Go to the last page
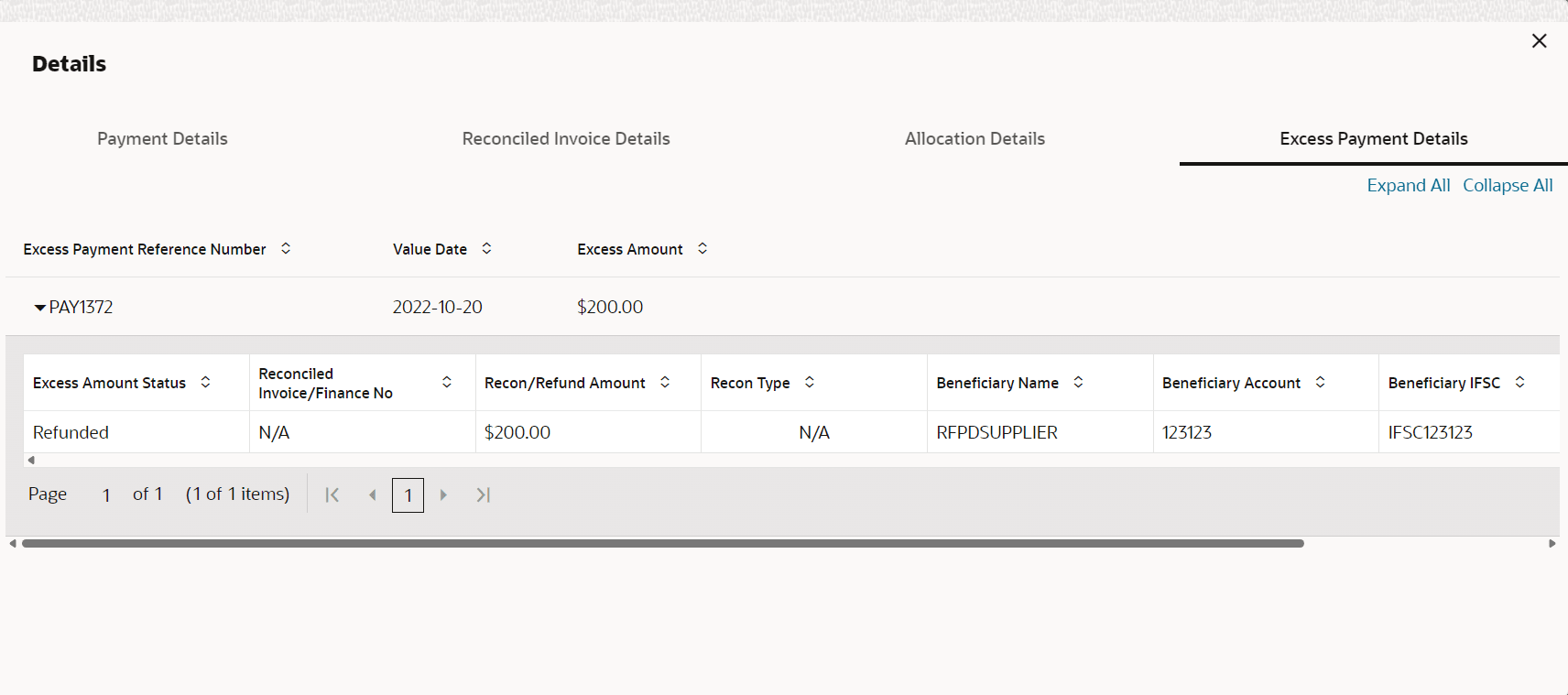The height and width of the screenshot is (695, 1568). 484,494
